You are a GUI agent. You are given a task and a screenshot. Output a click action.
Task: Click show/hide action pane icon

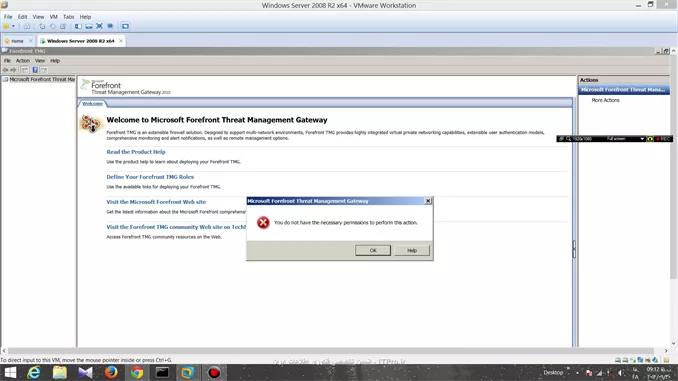pyautogui.click(x=44, y=70)
